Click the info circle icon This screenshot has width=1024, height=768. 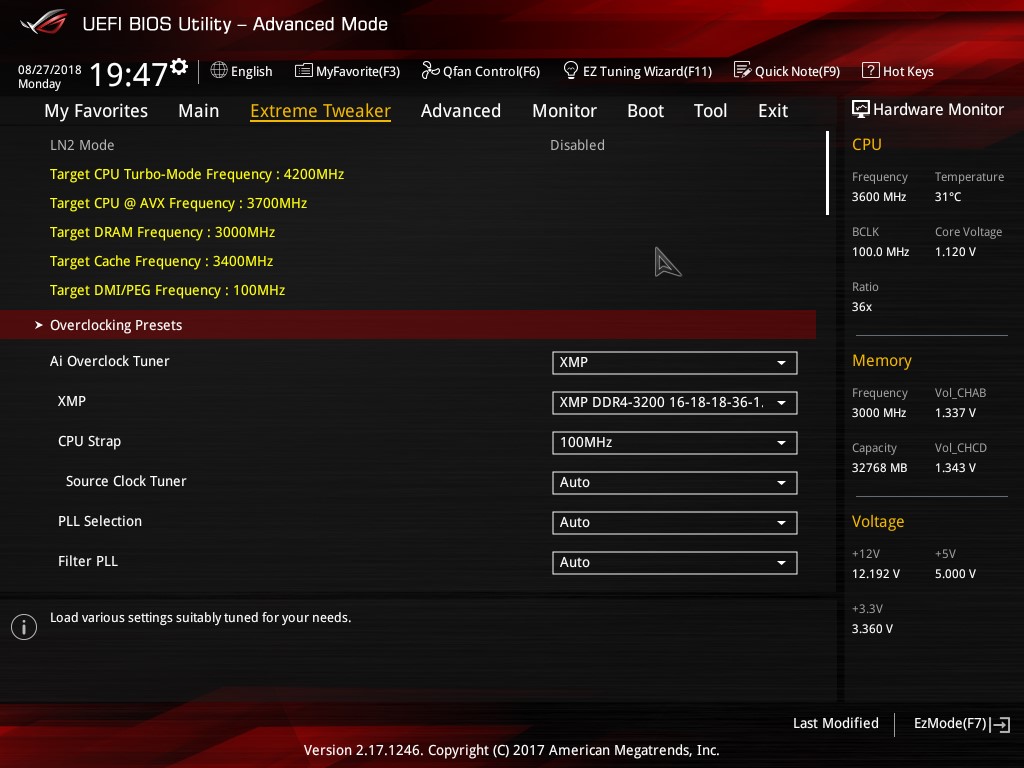24,627
